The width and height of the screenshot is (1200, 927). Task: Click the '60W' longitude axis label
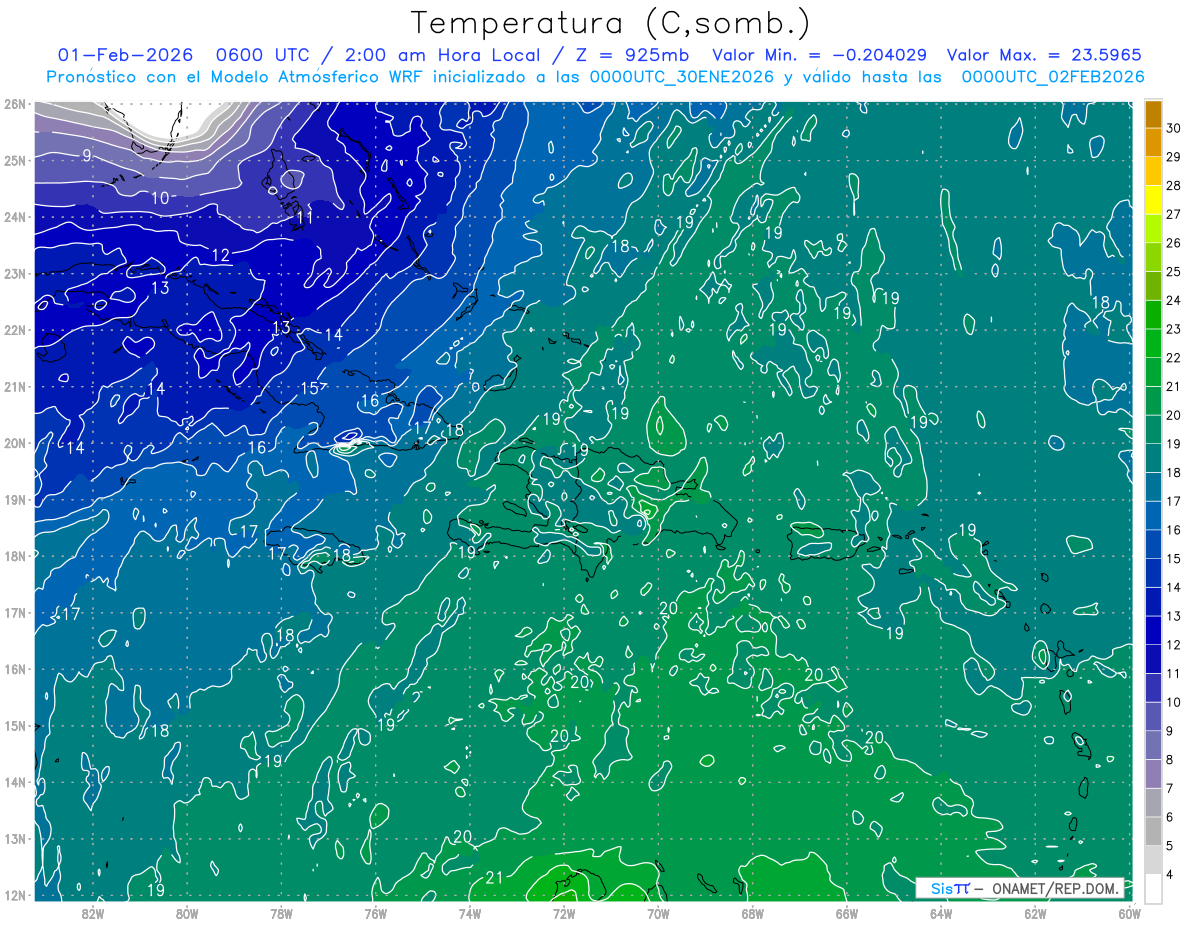pos(1129,914)
